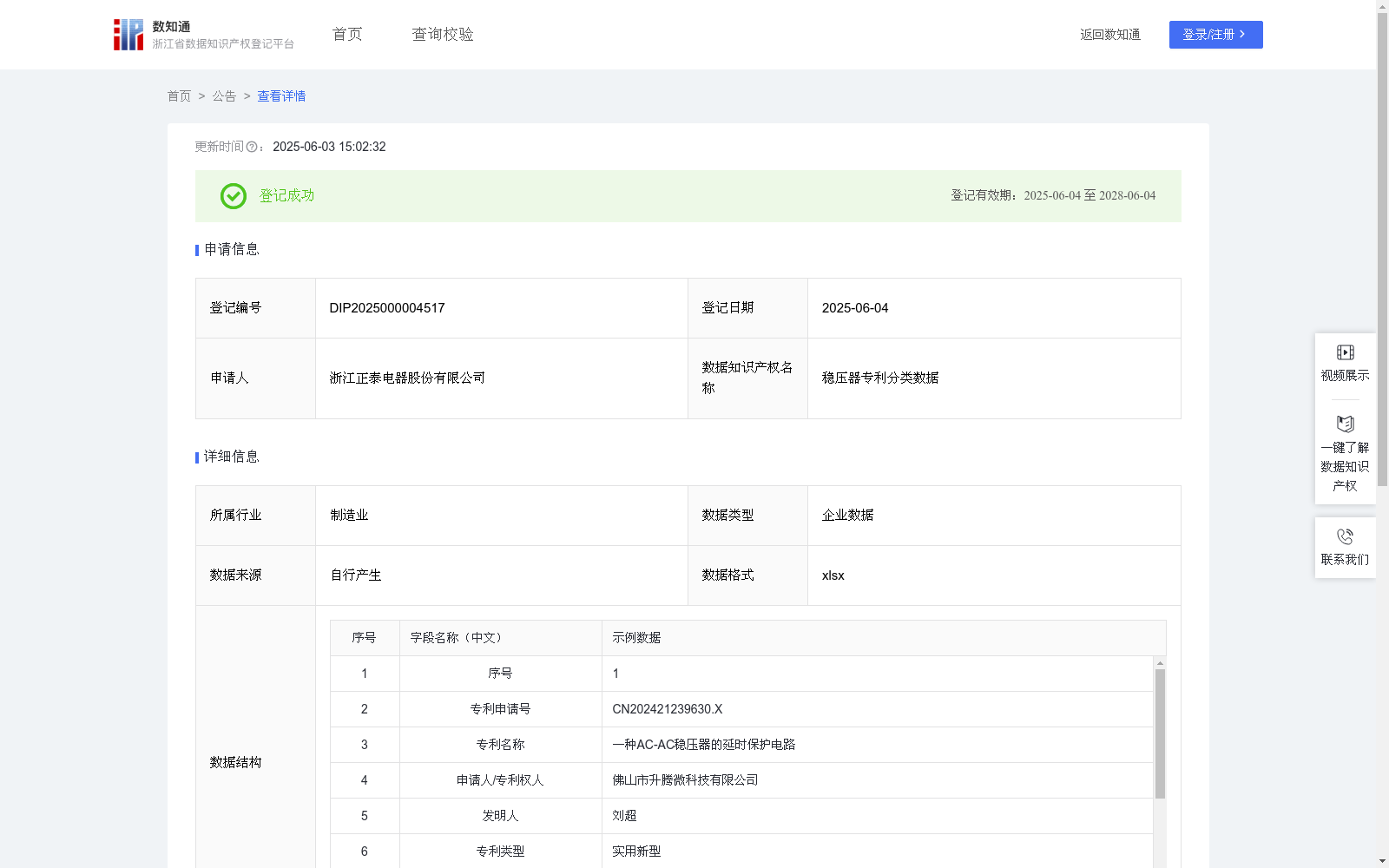Click 数据结构 row label

[x=235, y=763]
